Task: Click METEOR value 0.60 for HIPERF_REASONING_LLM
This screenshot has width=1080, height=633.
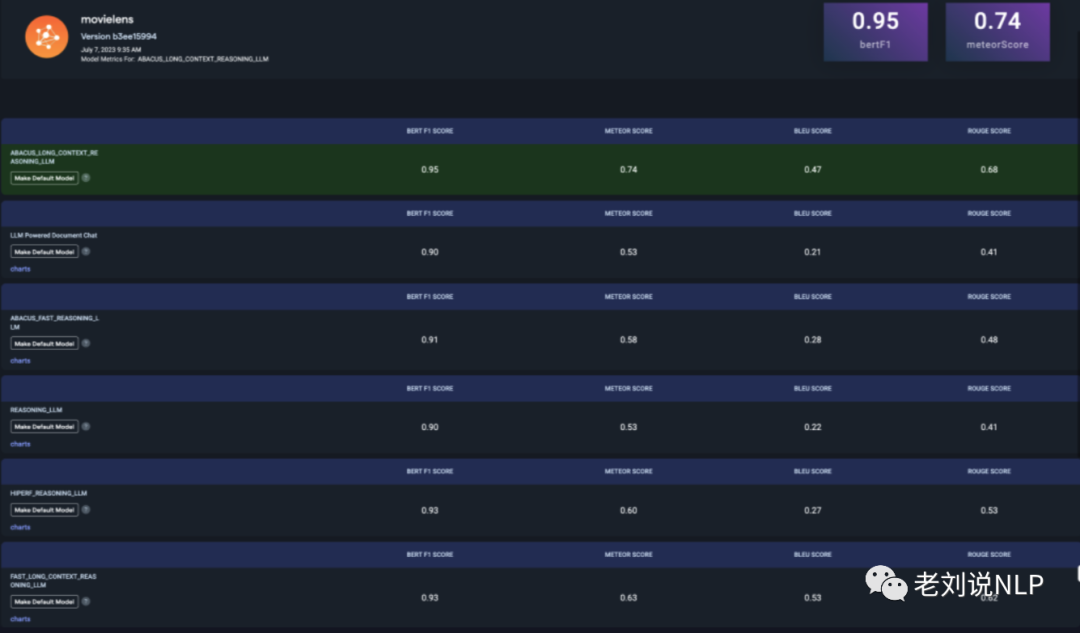Action: [x=628, y=510]
